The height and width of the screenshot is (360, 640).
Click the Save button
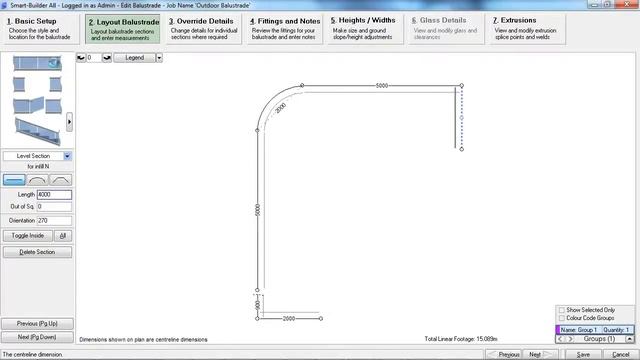point(583,355)
